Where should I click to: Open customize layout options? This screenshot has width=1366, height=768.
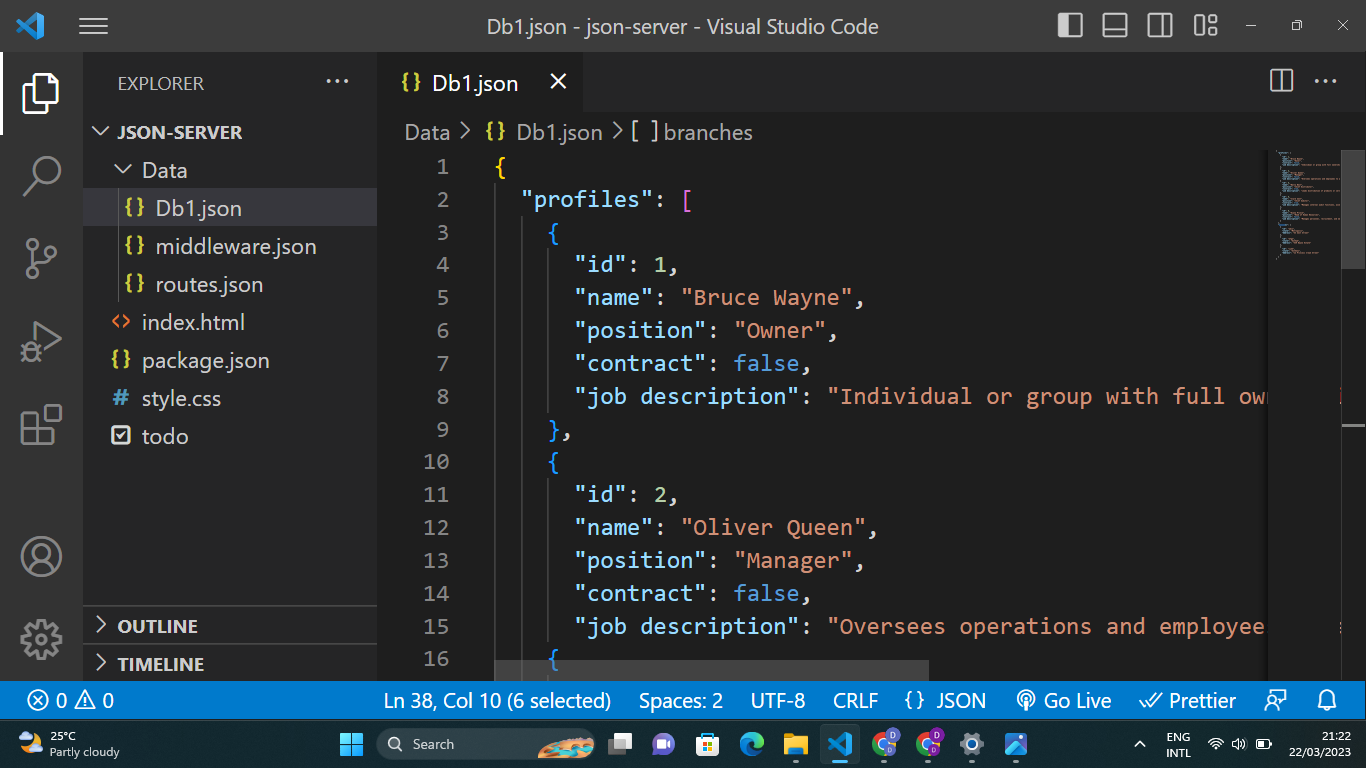tap(1206, 26)
